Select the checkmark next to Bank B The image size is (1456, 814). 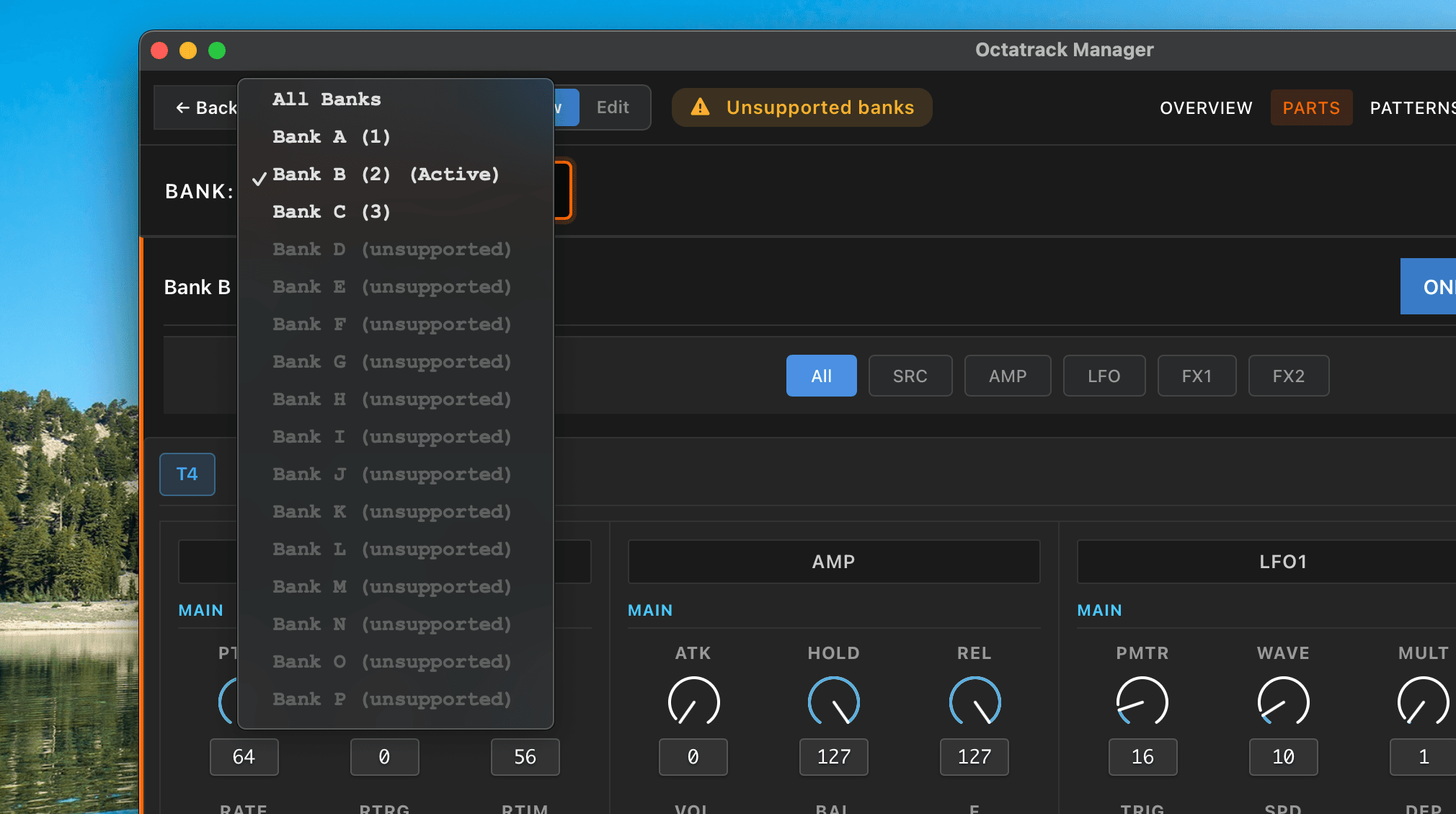[x=259, y=178]
